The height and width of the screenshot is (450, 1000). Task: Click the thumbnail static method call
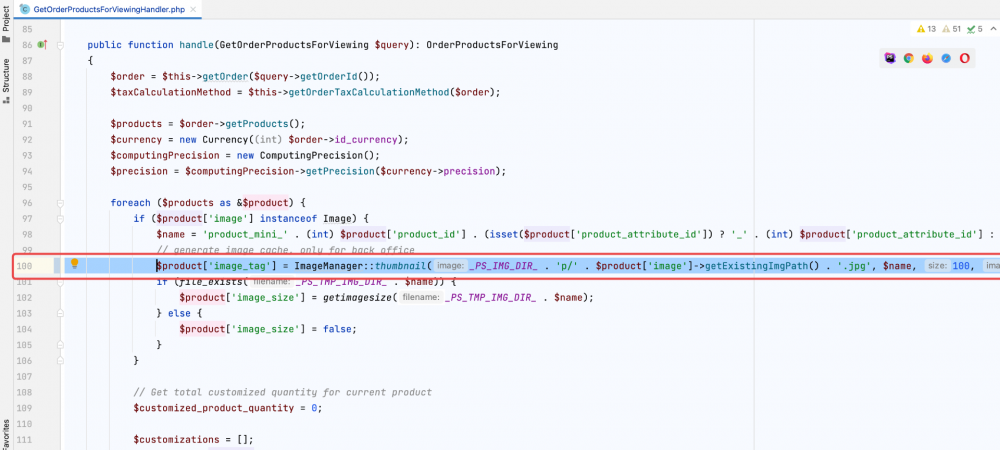coord(401,266)
